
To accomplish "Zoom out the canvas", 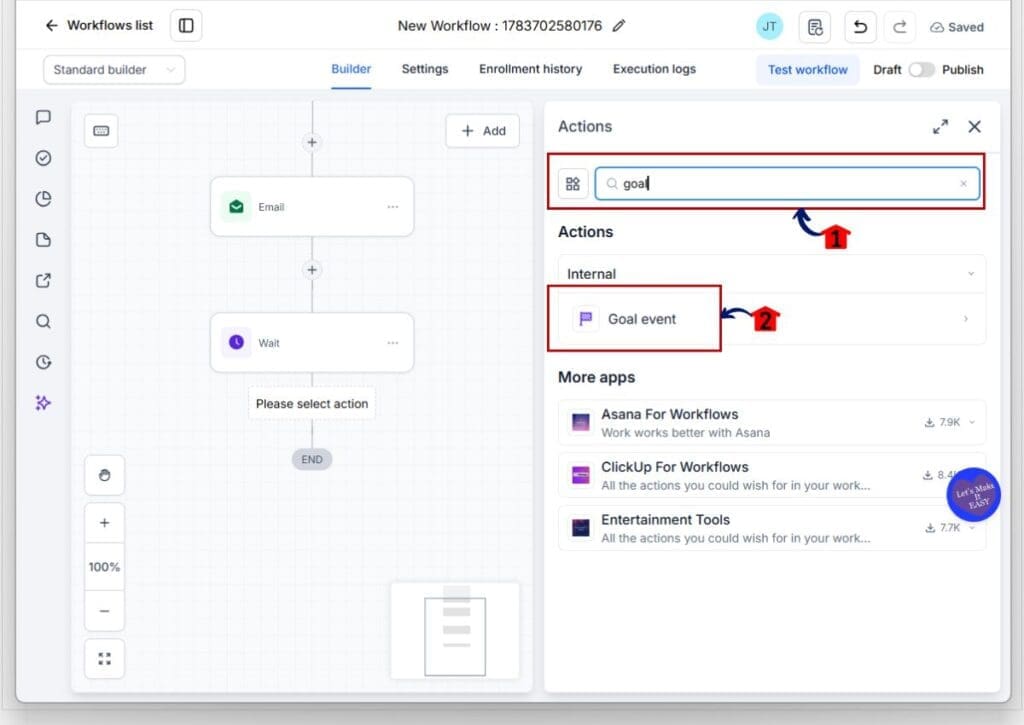I will [104, 611].
